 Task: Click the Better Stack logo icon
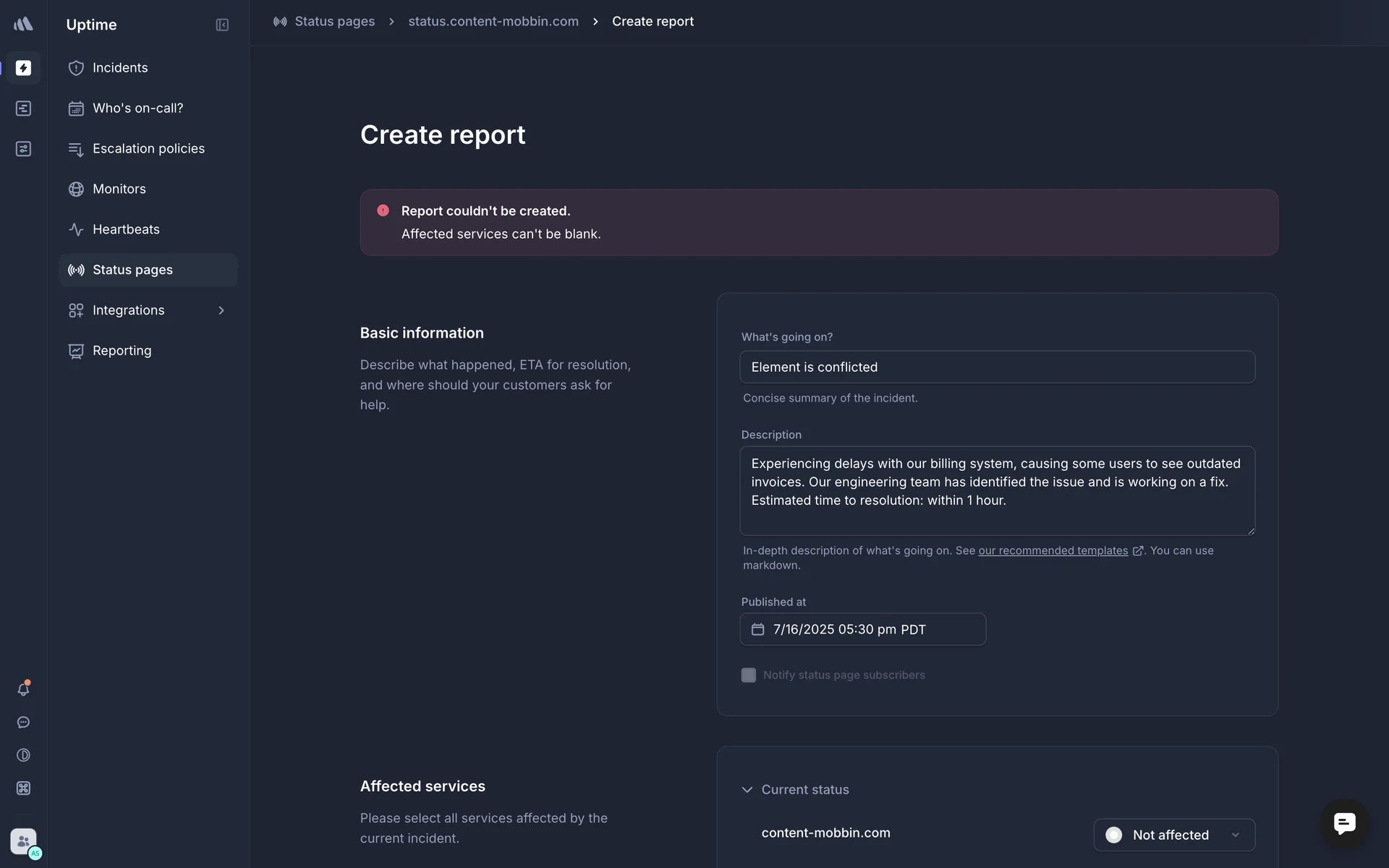[x=23, y=24]
